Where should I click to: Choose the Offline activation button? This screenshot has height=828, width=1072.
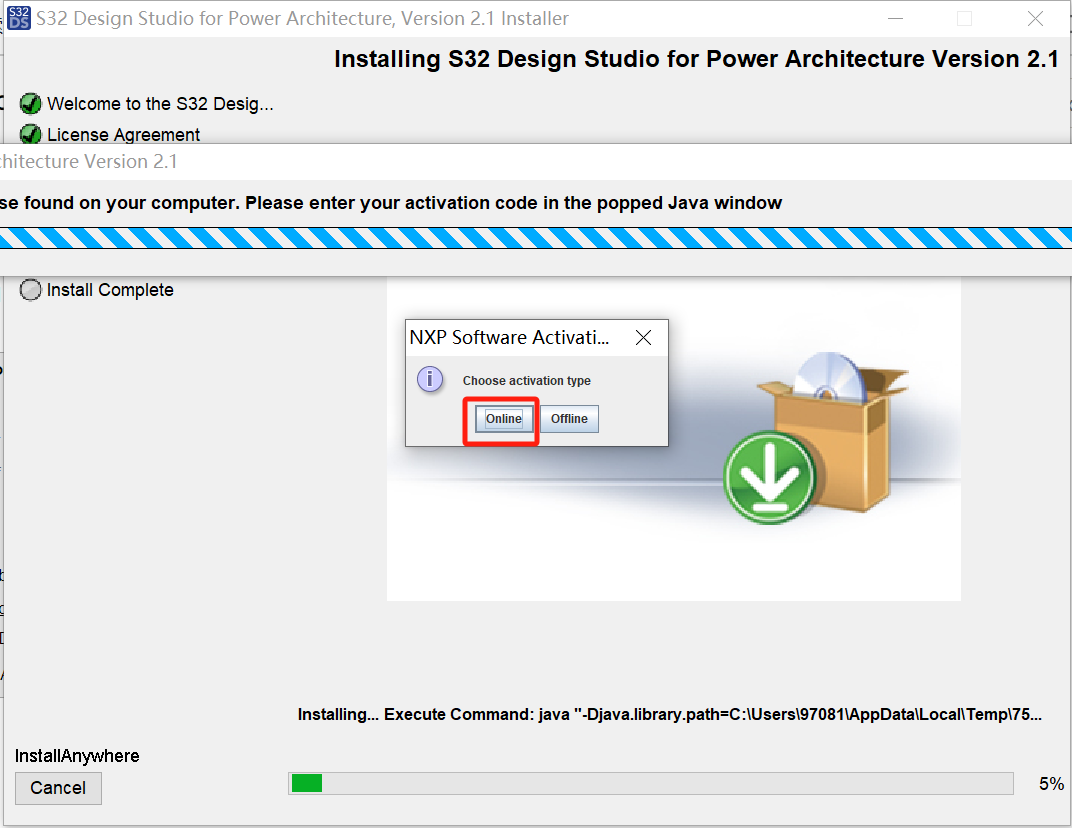pos(569,418)
